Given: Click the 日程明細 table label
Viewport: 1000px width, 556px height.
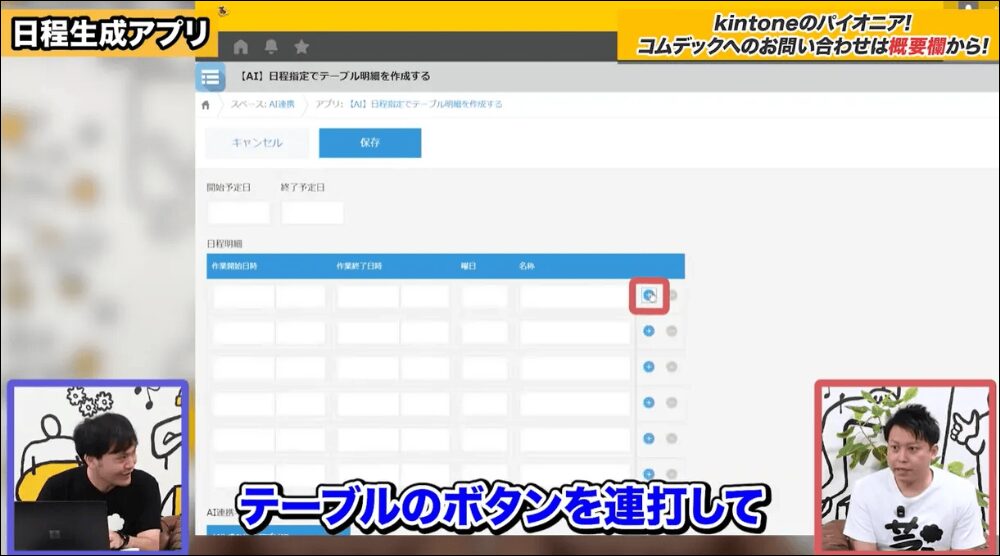Looking at the screenshot, I should 224,244.
